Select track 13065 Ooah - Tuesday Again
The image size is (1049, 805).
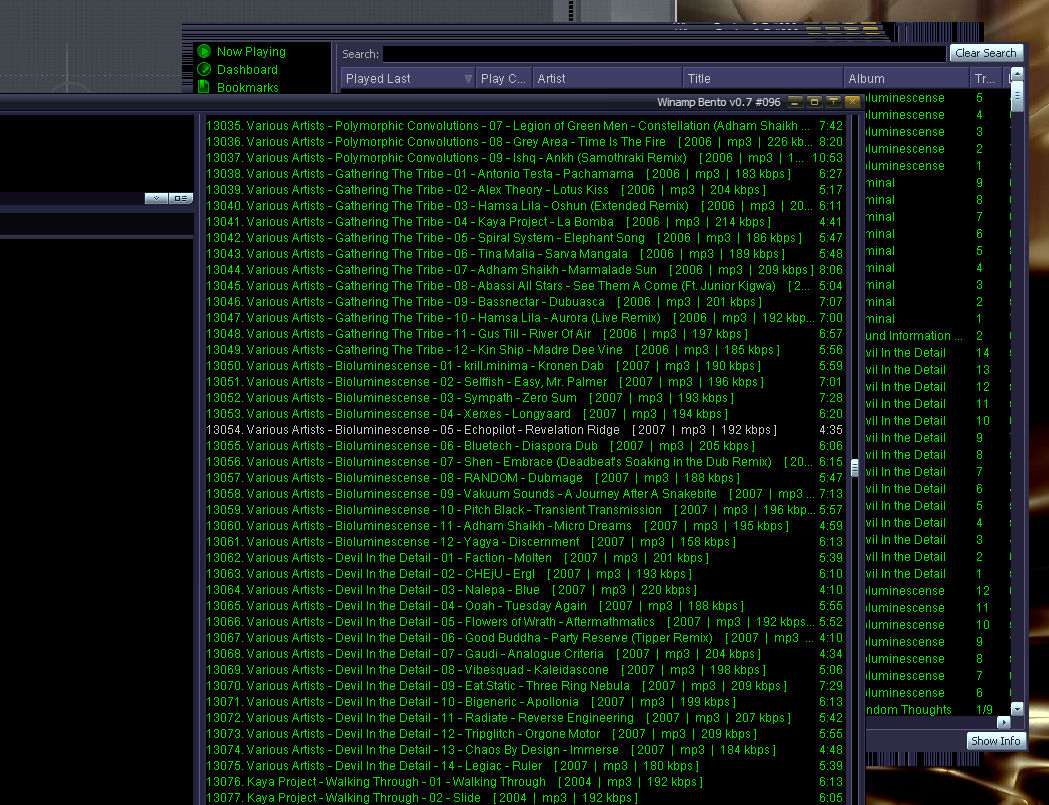524,606
